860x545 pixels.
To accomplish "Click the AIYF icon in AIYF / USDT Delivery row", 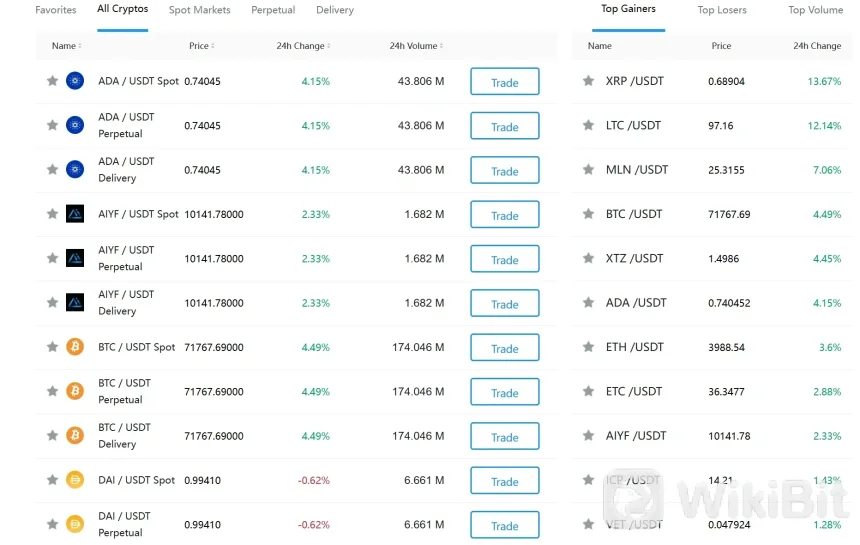I will (75, 302).
